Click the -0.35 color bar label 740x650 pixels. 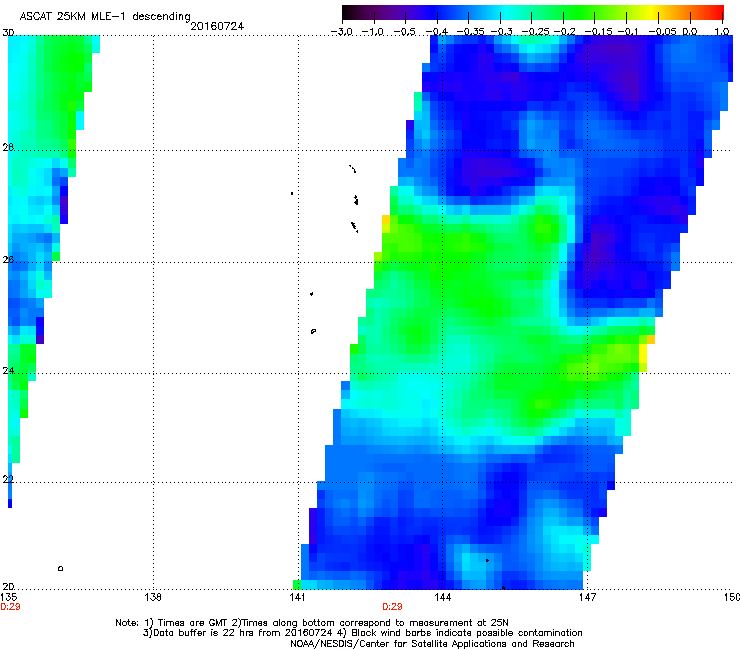pyautogui.click(x=471, y=32)
